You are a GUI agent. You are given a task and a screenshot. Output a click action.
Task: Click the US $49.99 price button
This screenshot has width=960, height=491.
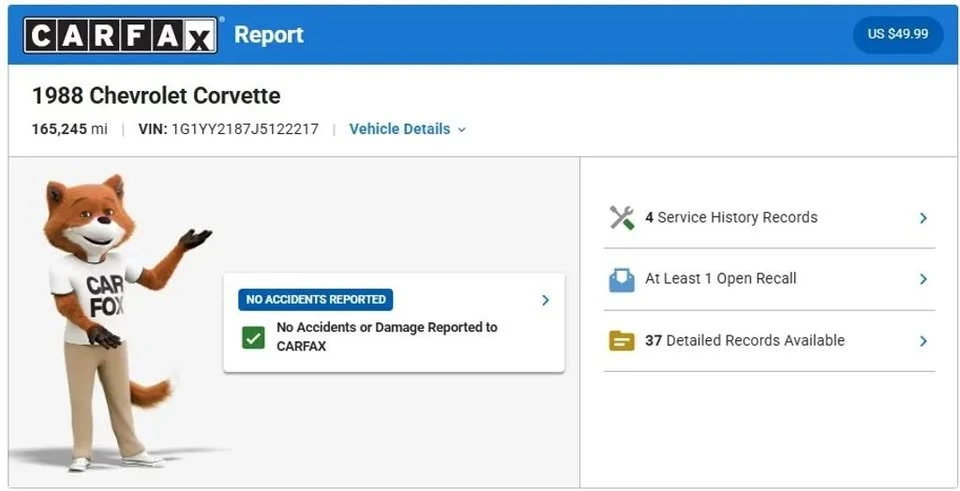click(898, 34)
